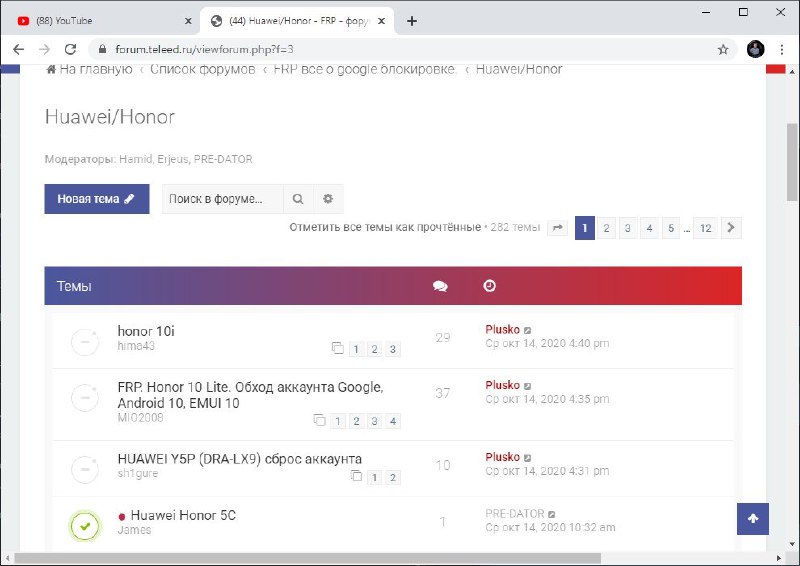This screenshot has height=566, width=800.
Task: Open author MIO2008 profile
Action: [140, 418]
